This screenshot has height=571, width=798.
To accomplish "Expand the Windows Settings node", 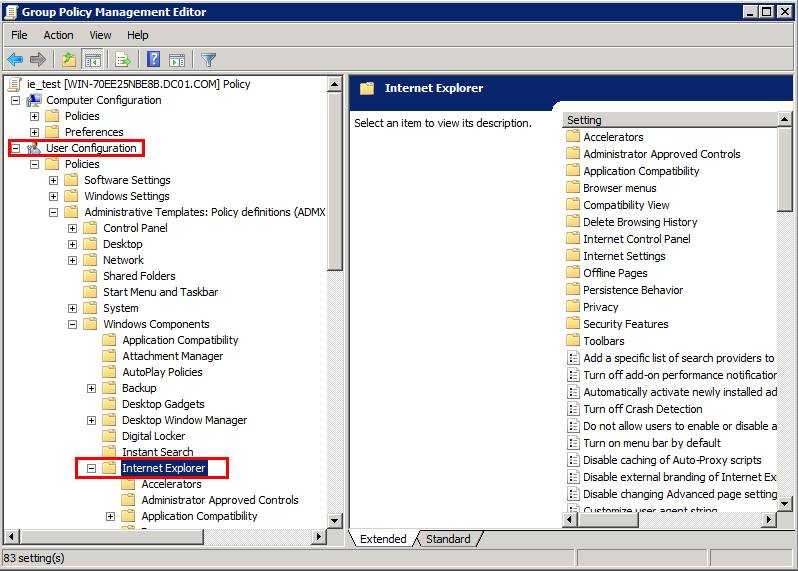I will (53, 196).
